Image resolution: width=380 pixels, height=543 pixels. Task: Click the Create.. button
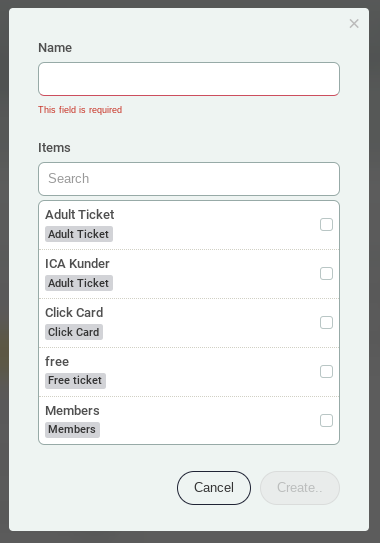(300, 488)
